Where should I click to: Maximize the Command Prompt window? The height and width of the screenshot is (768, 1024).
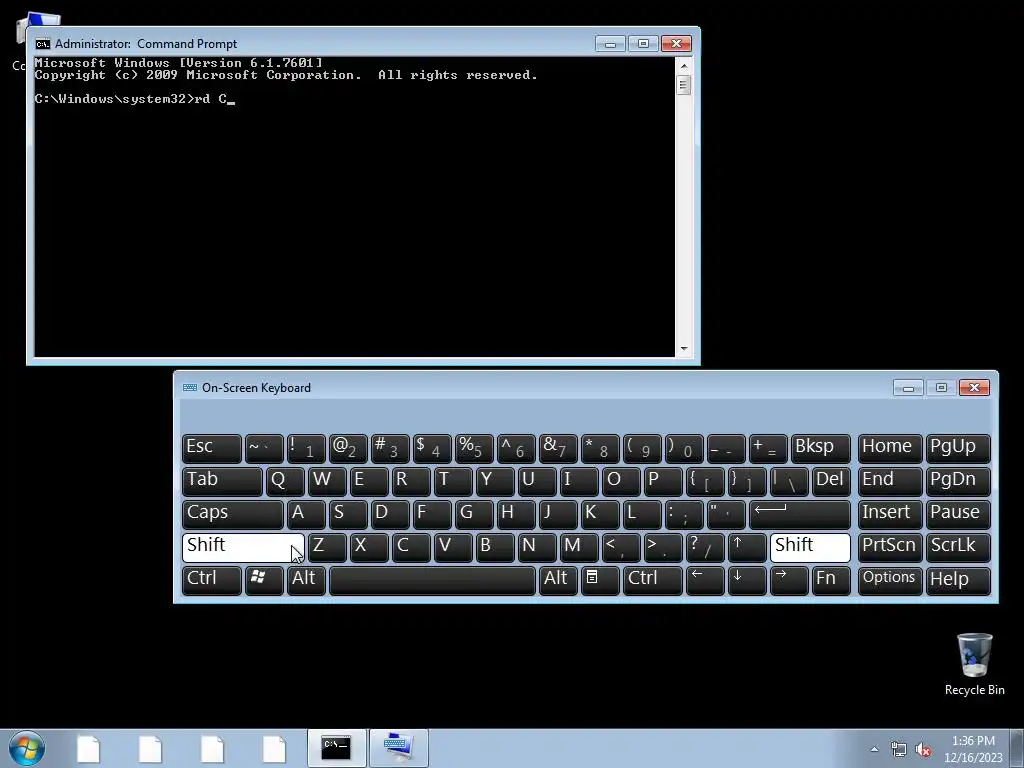[643, 43]
